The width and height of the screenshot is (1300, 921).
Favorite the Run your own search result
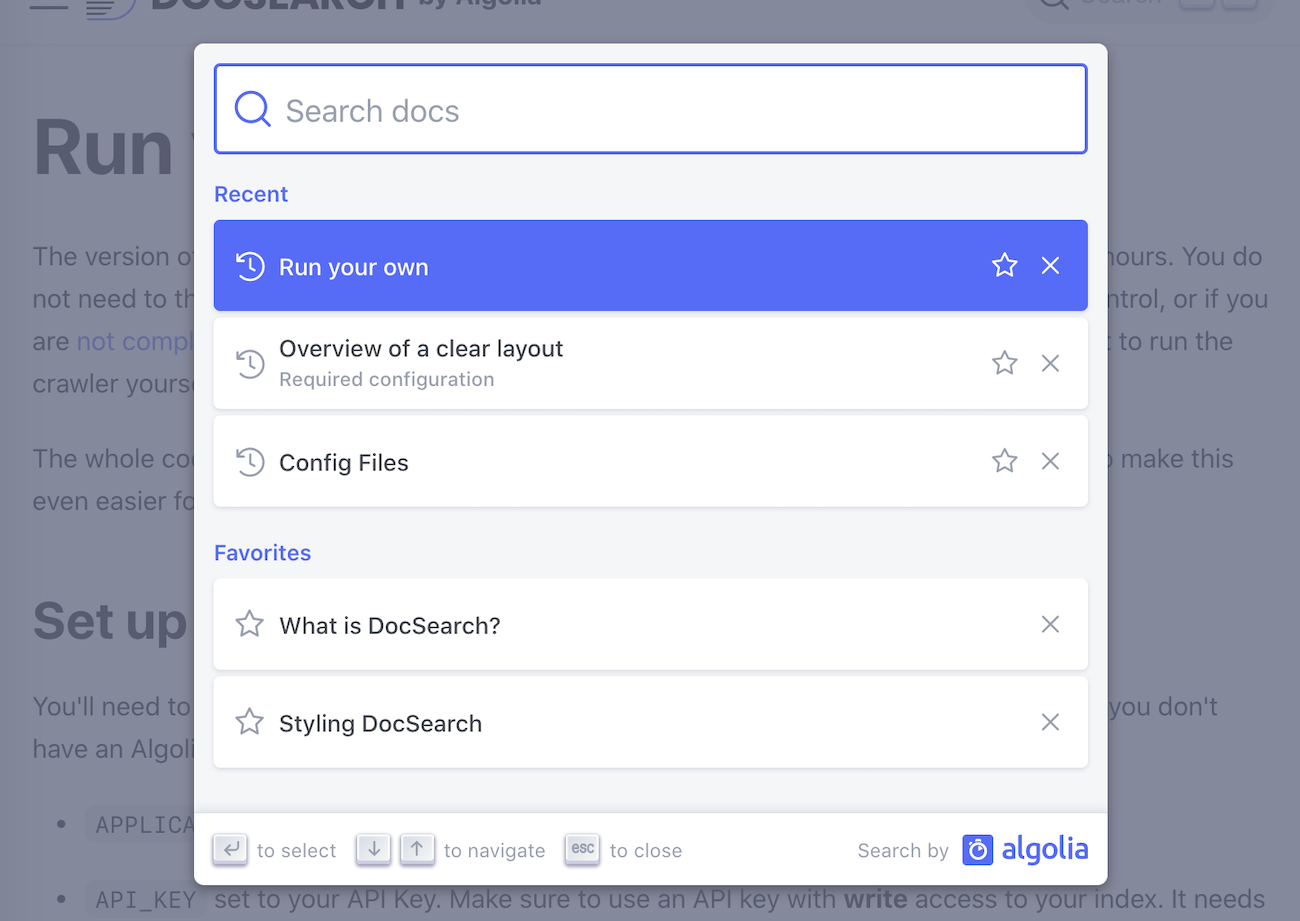point(1004,266)
